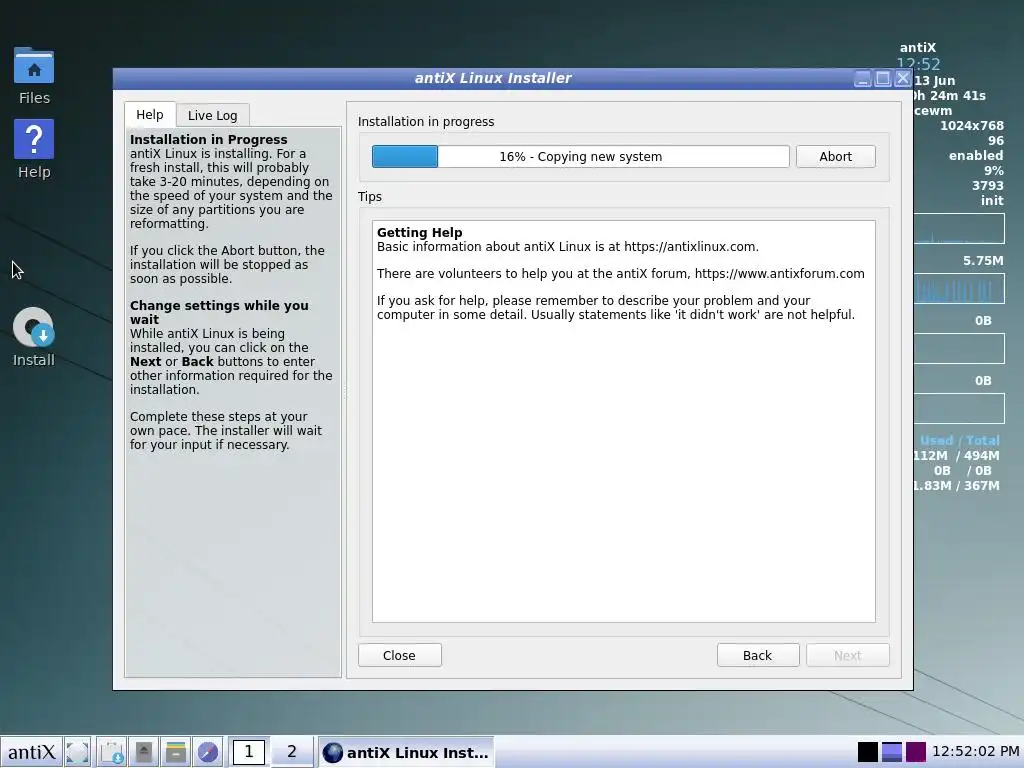Click the 'Getting Help' tip heading
The image size is (1024, 768).
(x=419, y=232)
